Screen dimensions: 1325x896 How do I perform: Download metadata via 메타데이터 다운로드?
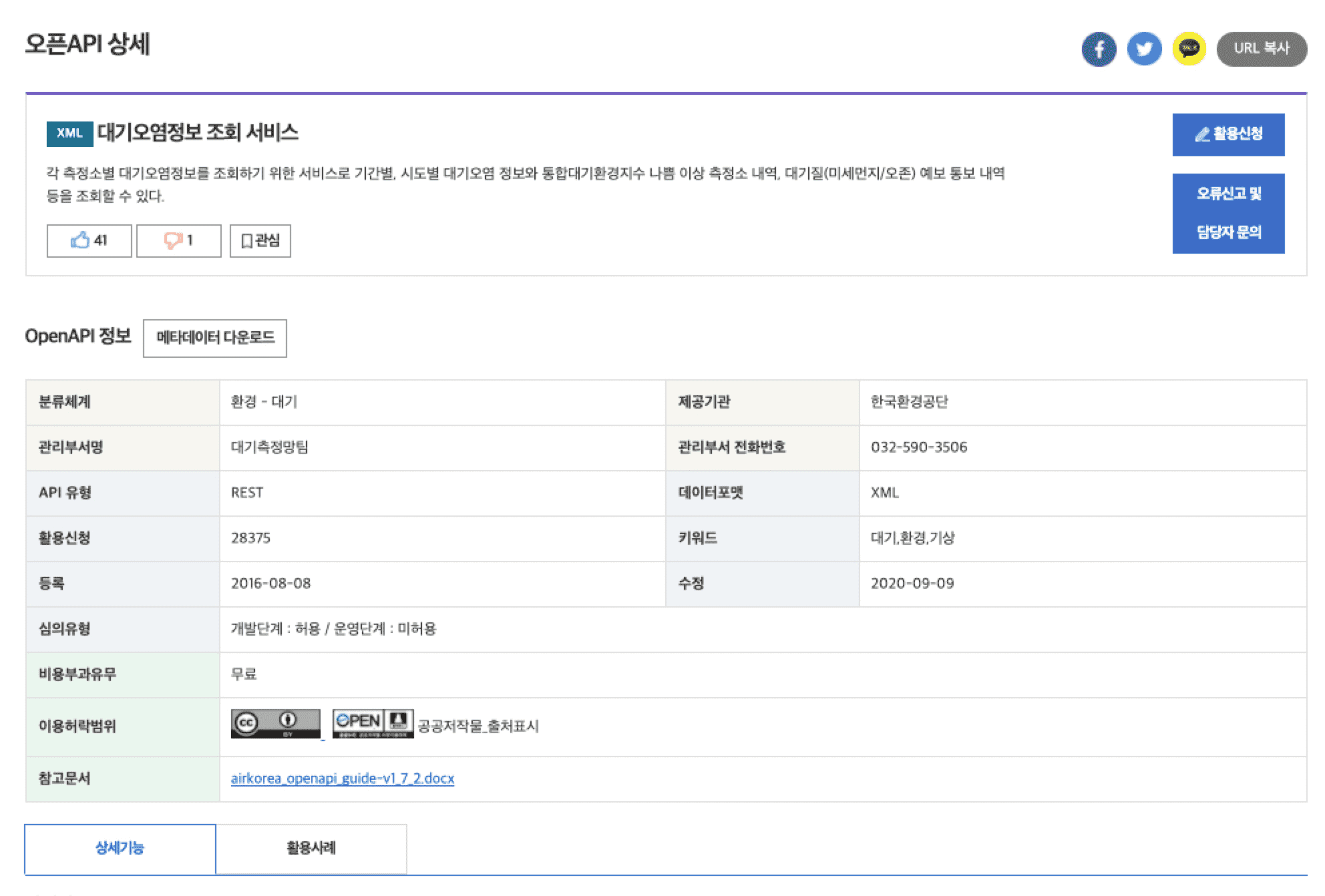pyautogui.click(x=214, y=338)
